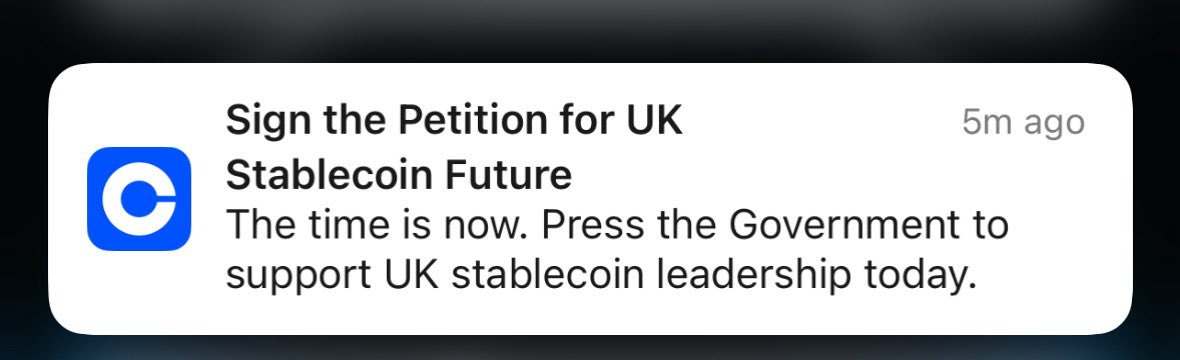The width and height of the screenshot is (1180, 360).
Task: Click the word 'leadership' in body text
Action: pyautogui.click(x=753, y=277)
